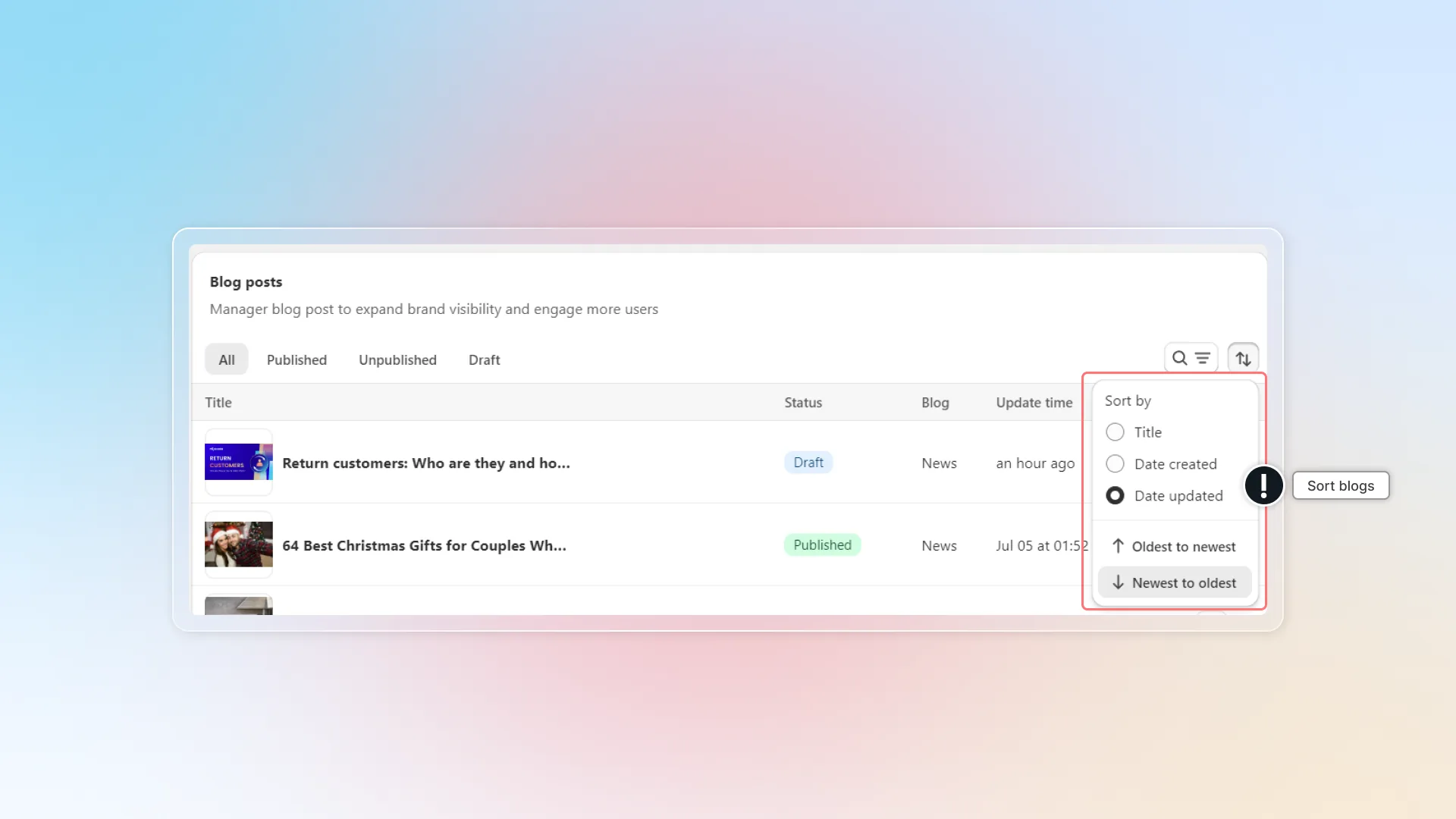Click the down arrow beside Newest to oldest
Screen dimensions: 1456x819
(1118, 582)
